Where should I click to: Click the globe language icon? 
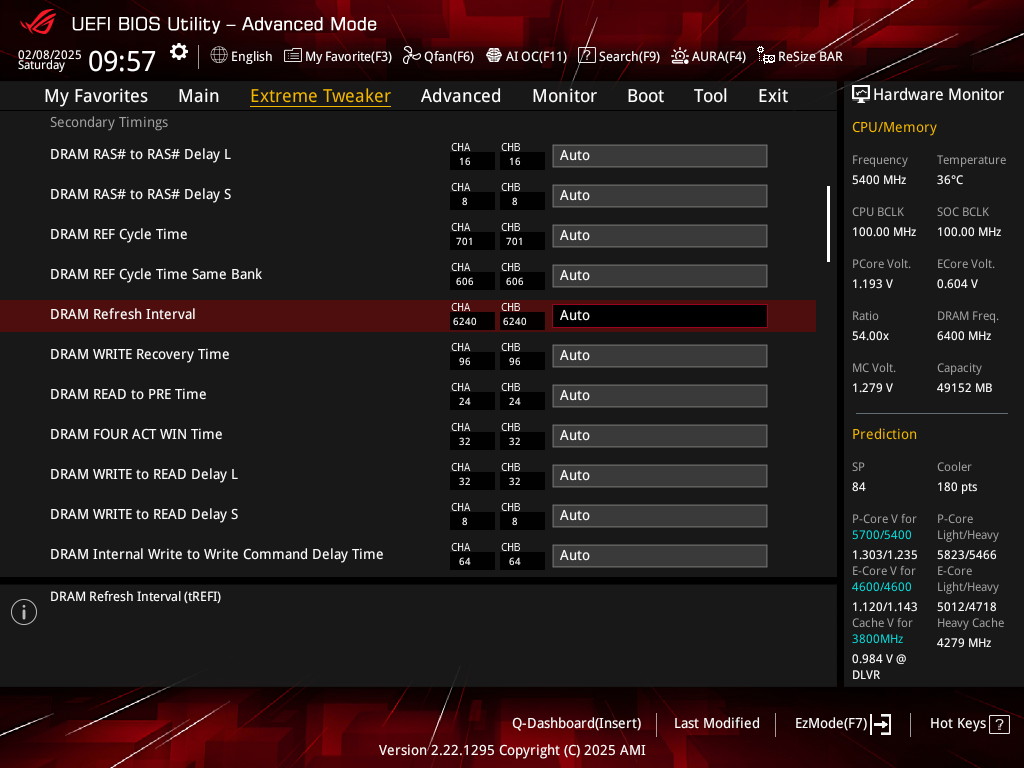point(219,56)
